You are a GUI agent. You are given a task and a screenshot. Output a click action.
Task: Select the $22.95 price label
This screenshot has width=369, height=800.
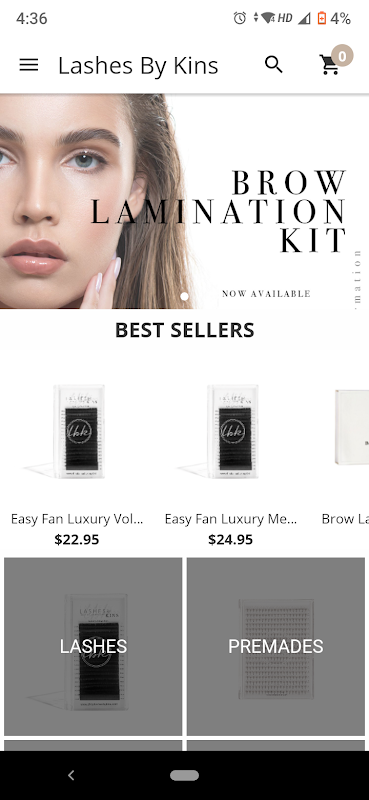pyautogui.click(x=77, y=539)
